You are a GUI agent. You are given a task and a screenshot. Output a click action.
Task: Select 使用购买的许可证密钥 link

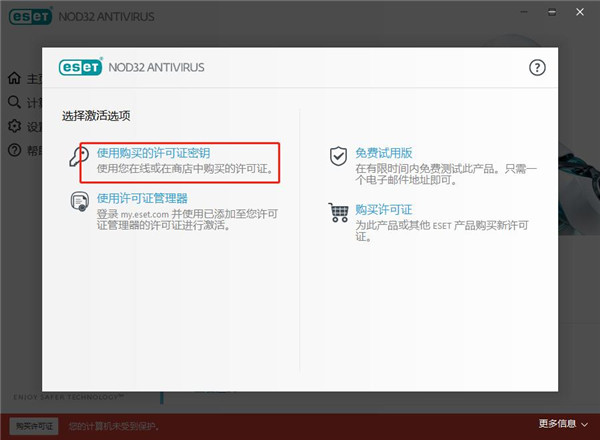coord(153,153)
